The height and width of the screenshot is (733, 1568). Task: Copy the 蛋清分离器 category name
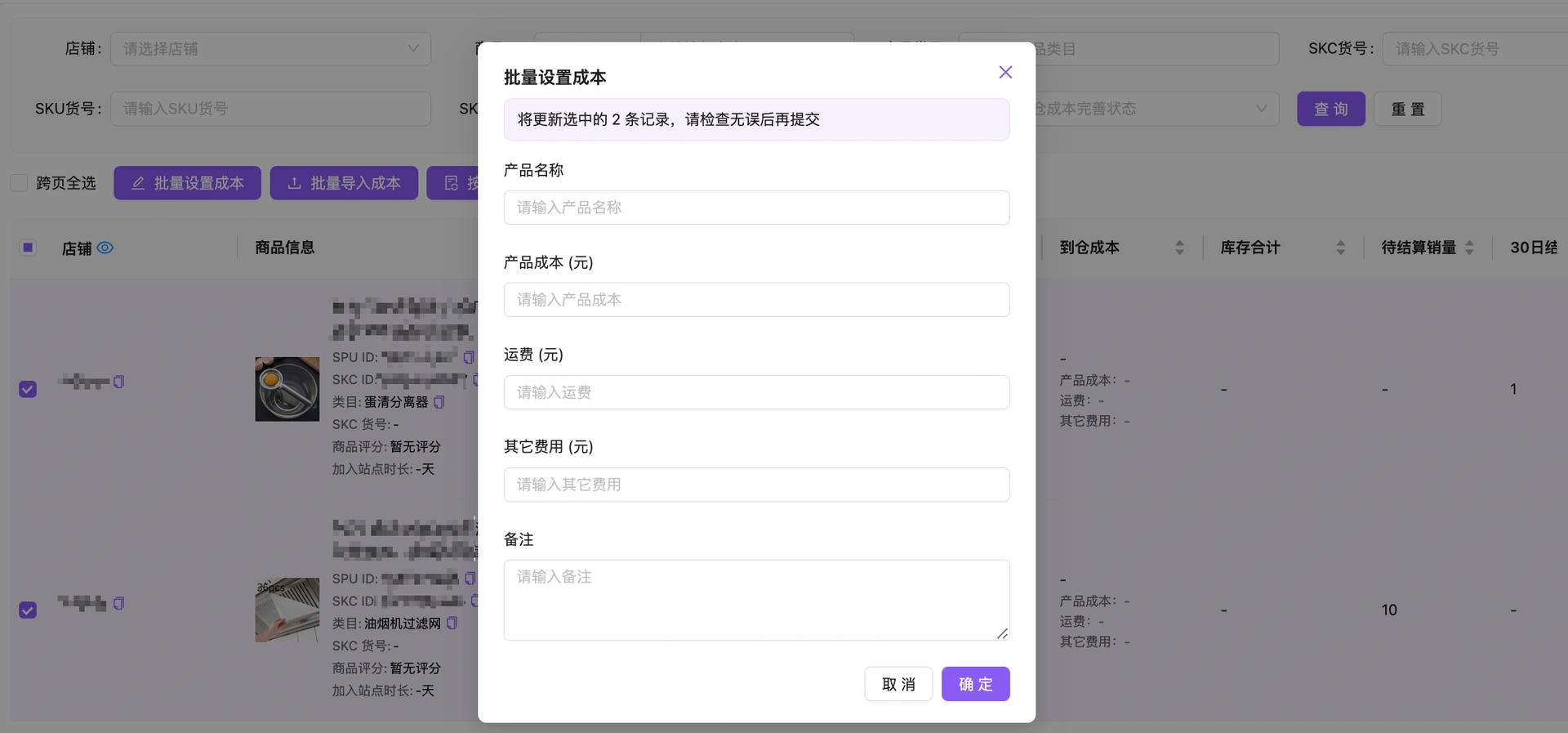point(439,402)
